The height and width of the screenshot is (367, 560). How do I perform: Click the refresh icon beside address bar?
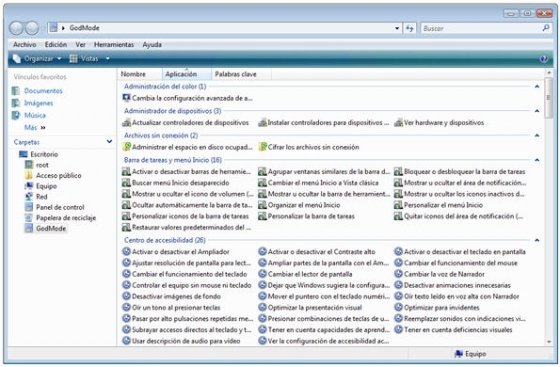(410, 28)
